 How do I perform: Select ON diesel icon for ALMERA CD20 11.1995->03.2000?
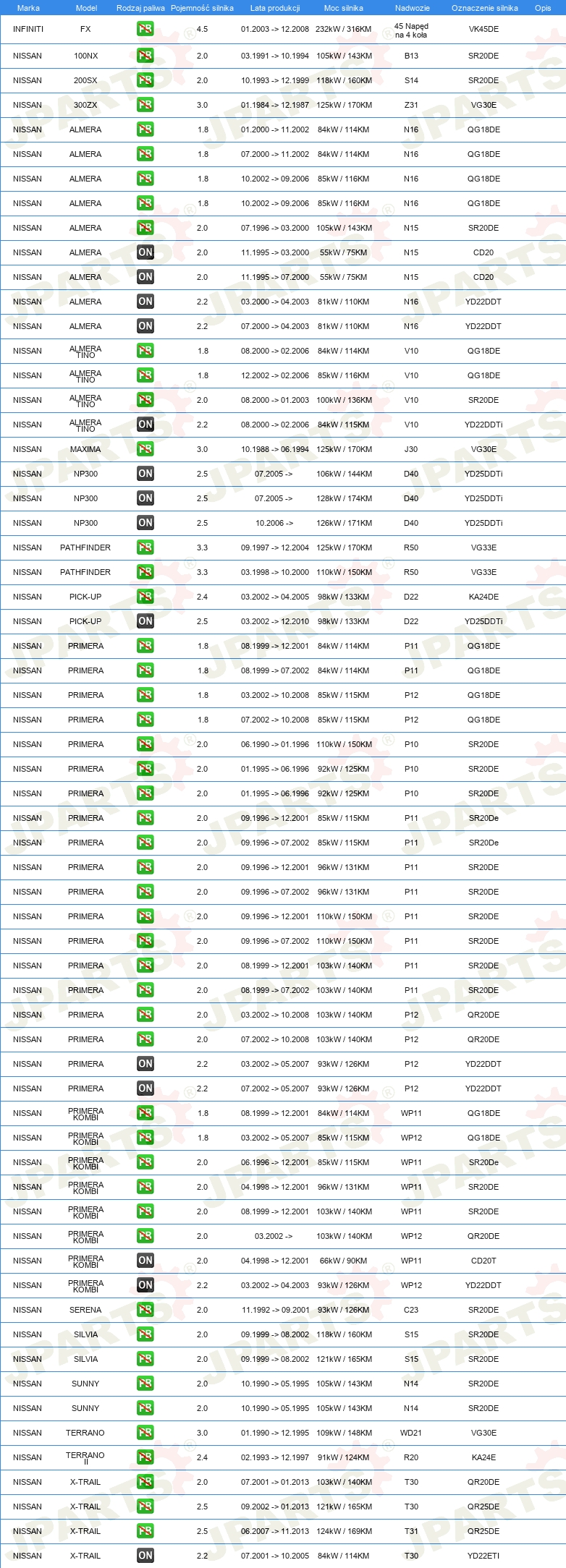click(x=145, y=252)
